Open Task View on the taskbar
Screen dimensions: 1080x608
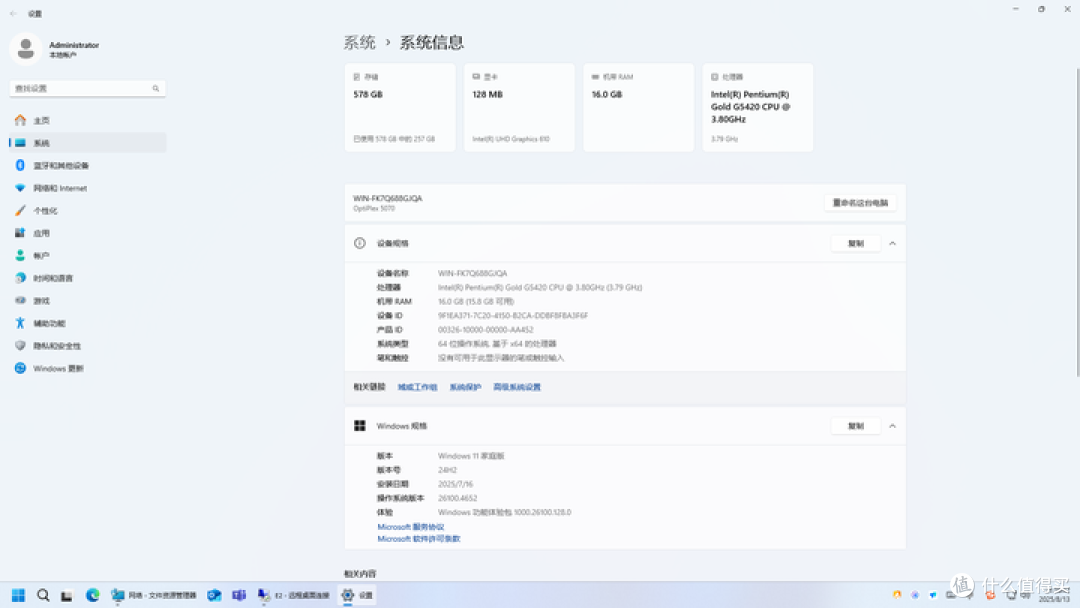[x=67, y=596]
